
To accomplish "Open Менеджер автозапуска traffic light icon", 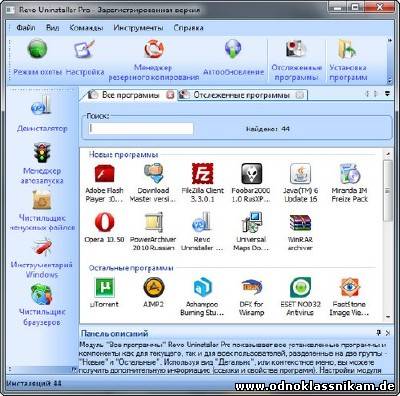I will tap(42, 152).
